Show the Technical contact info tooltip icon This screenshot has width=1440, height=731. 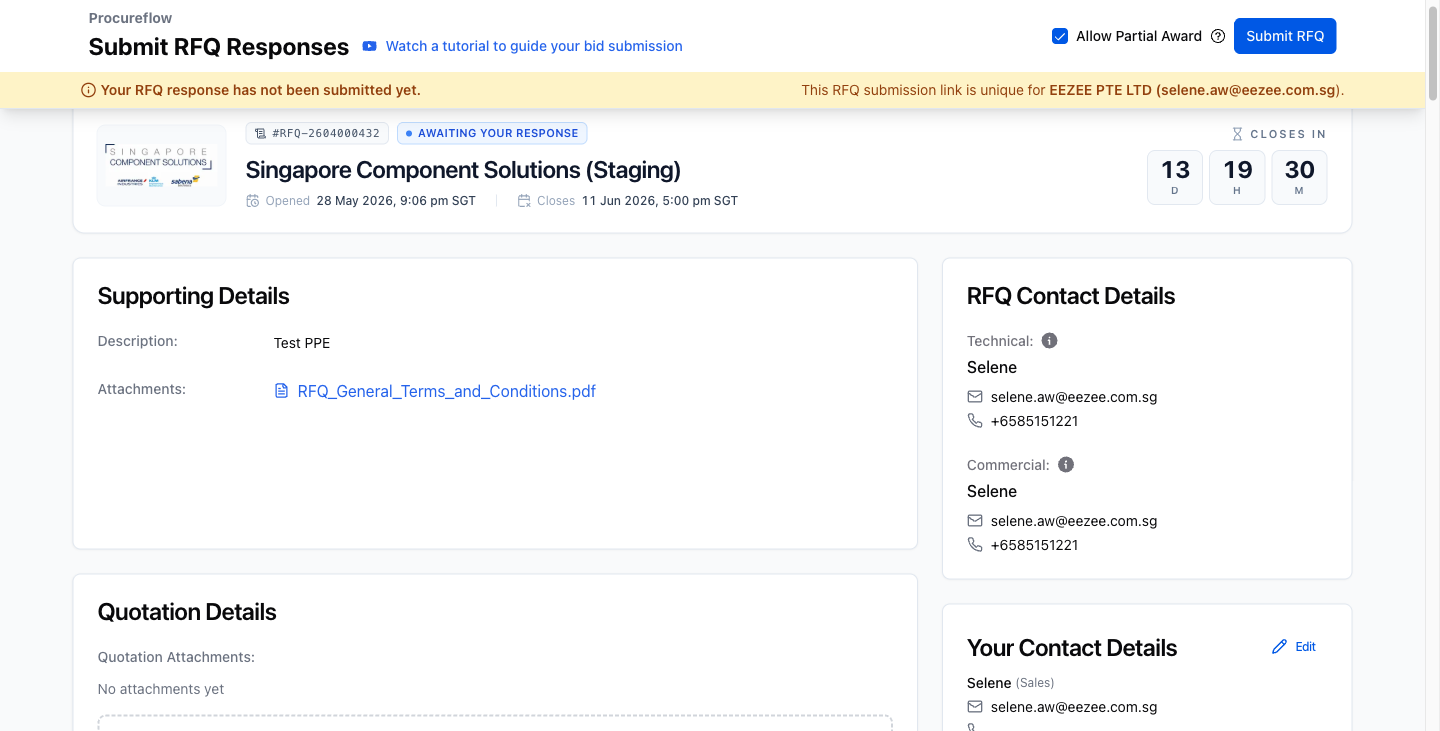point(1049,341)
